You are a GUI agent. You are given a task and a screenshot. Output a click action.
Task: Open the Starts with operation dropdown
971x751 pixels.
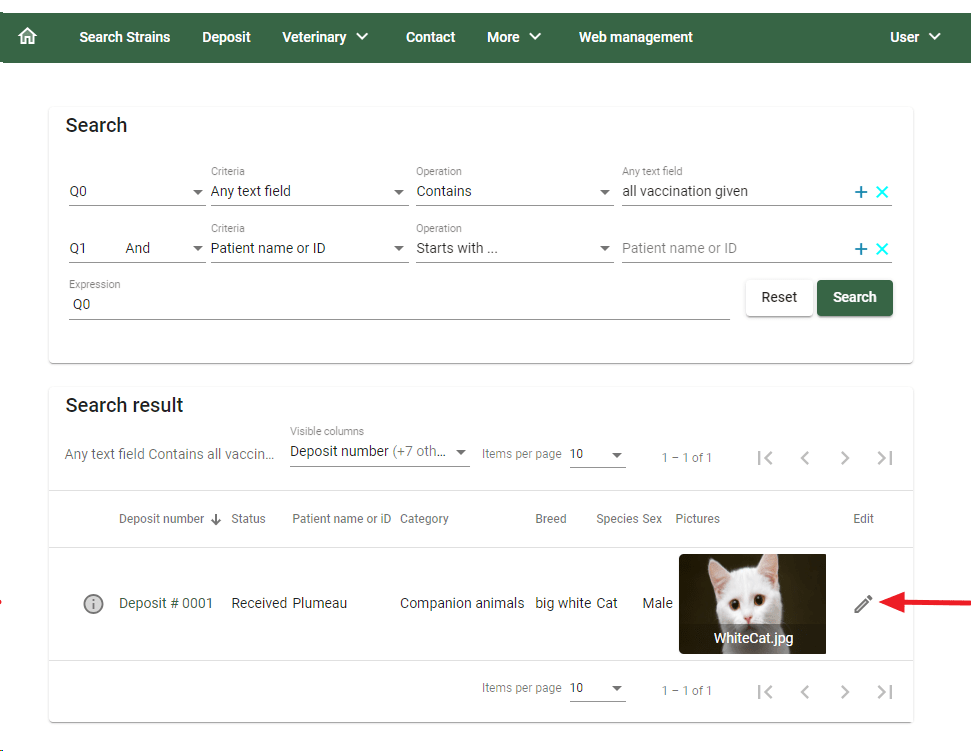[515, 248]
